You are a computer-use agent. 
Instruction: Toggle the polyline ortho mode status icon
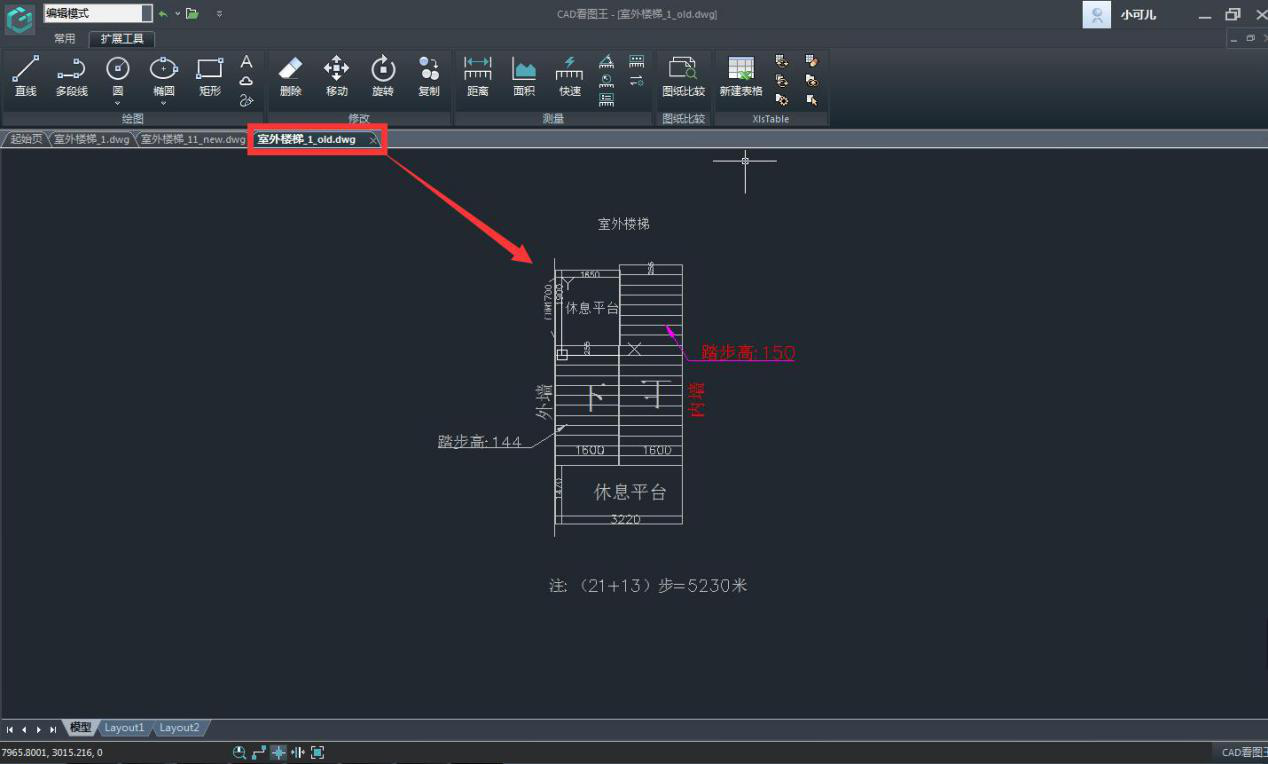point(259,753)
